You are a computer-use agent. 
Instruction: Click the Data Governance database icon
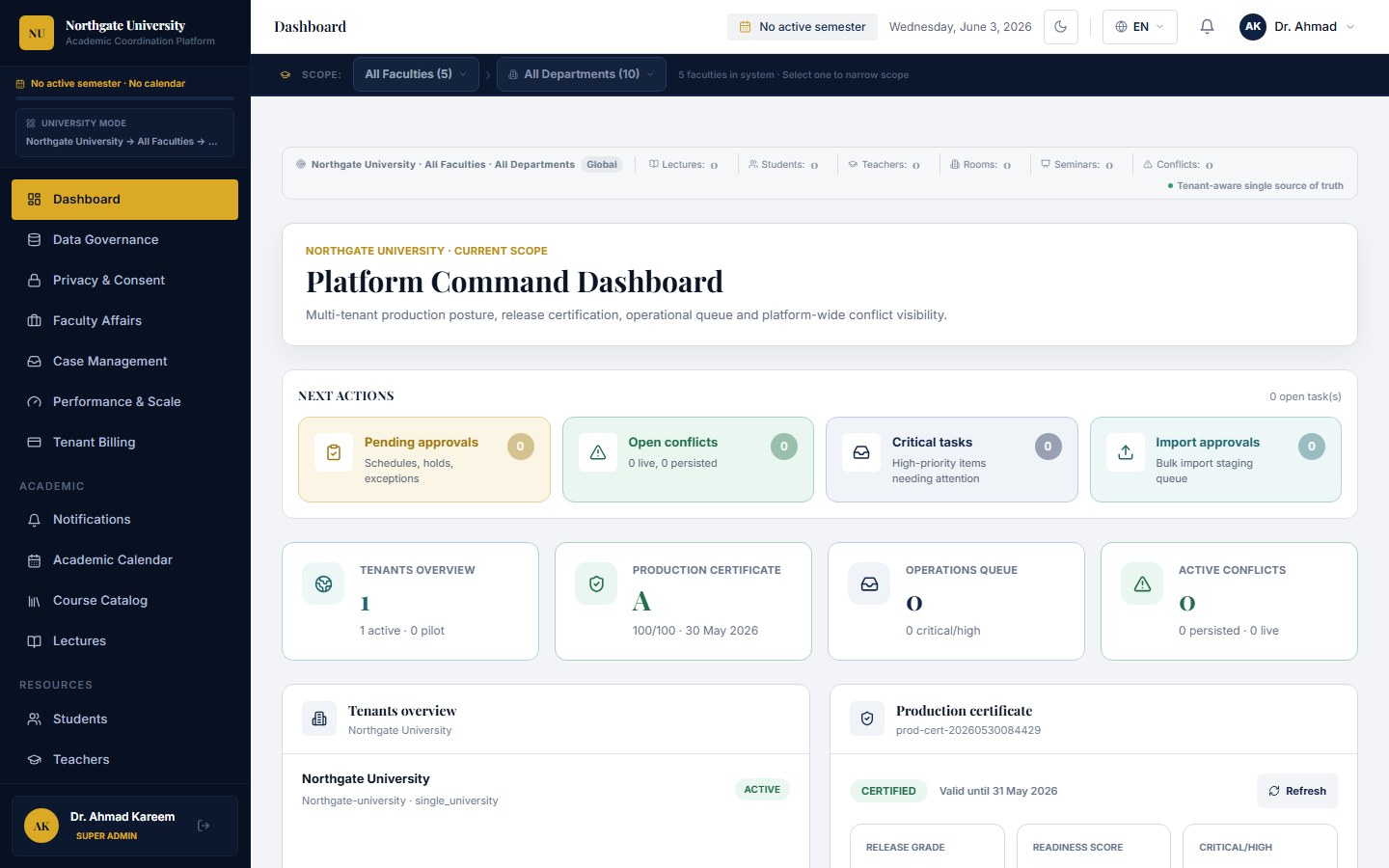[34, 240]
